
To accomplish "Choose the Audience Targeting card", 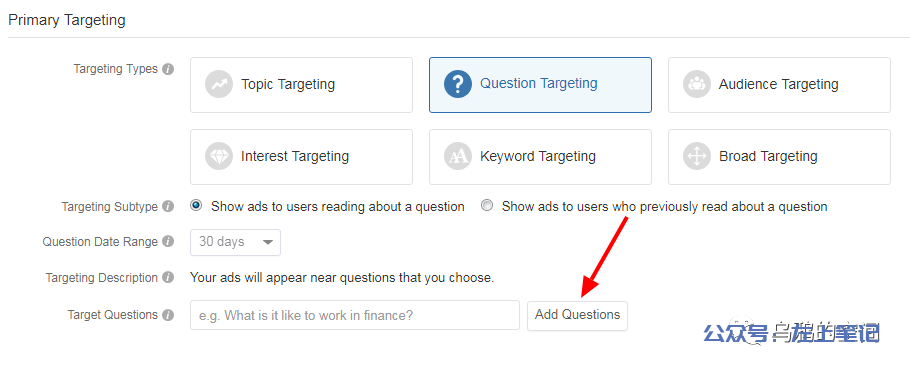I will click(x=779, y=85).
